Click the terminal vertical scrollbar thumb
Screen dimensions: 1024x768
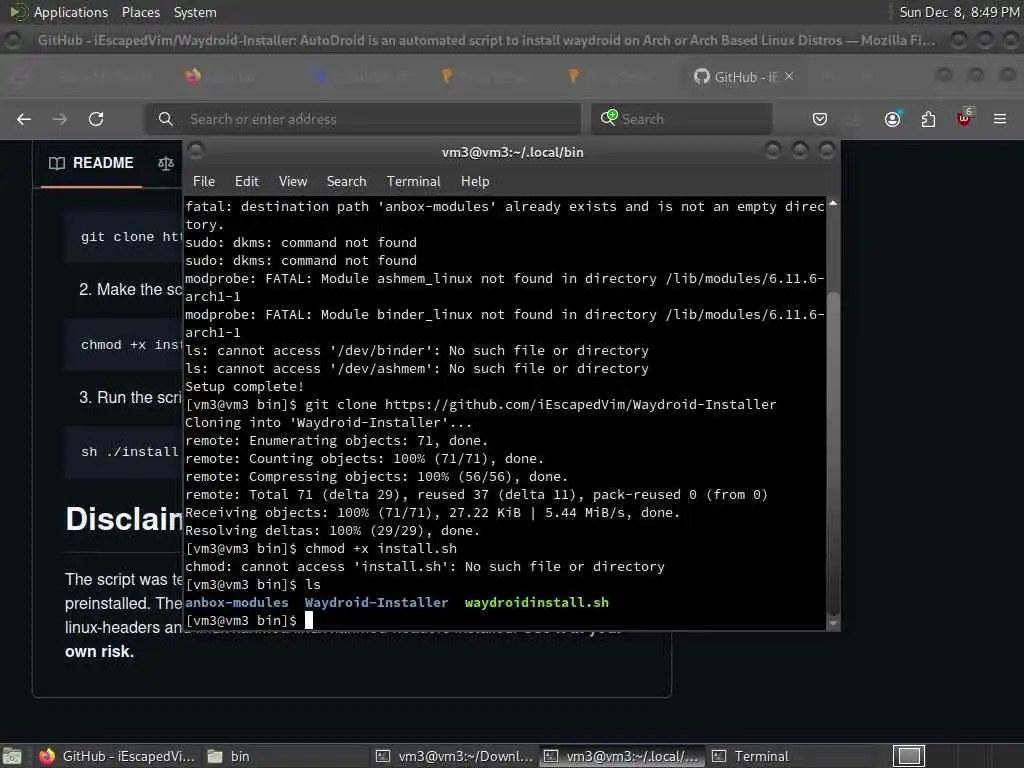(x=833, y=453)
